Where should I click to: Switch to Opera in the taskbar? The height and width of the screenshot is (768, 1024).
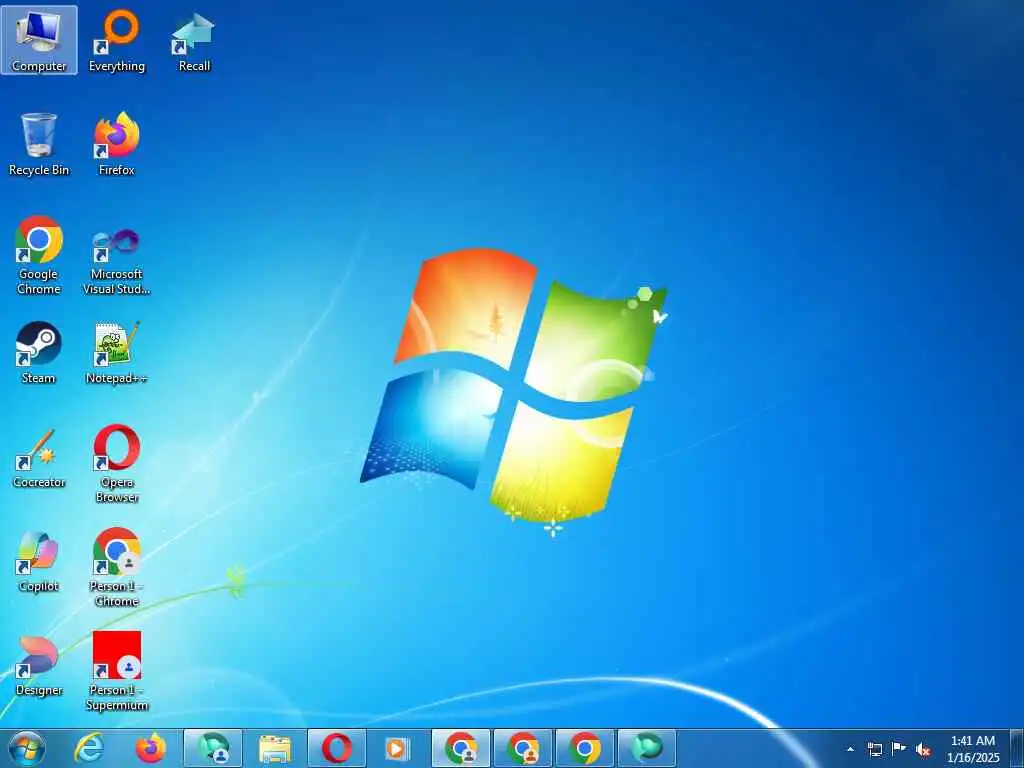[337, 748]
